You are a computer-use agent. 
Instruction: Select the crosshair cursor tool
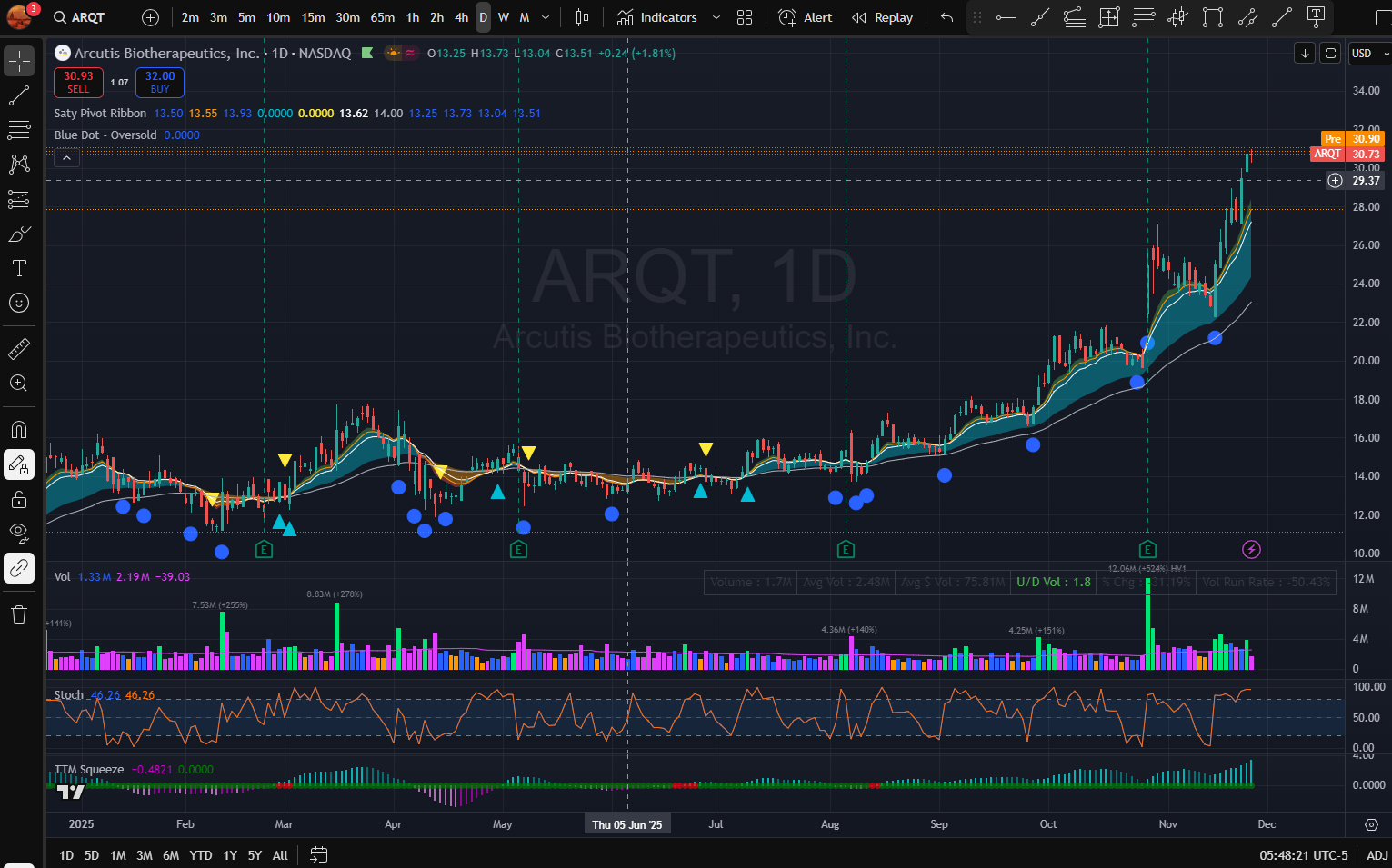coord(19,61)
